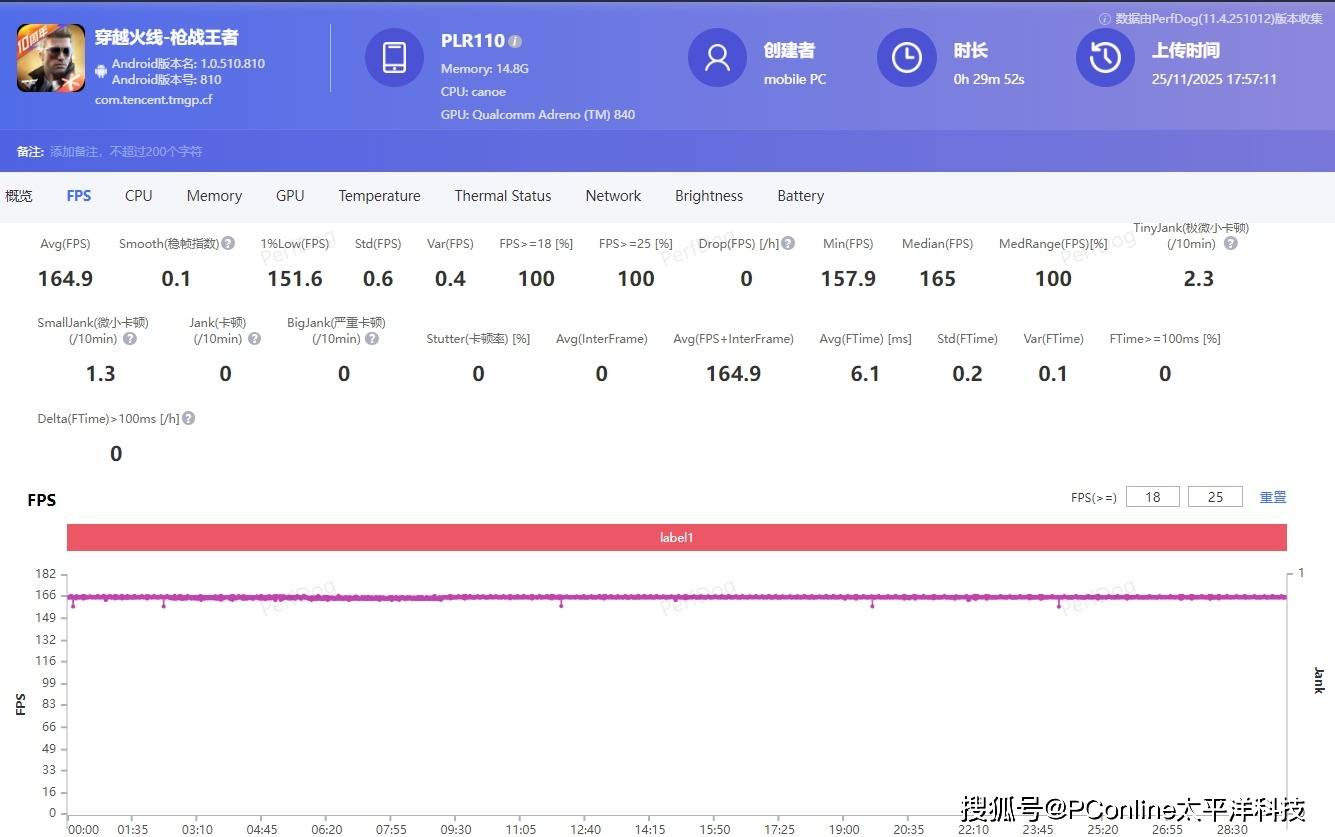Click the FPS threshold field showing 18
1335x837 pixels.
[1152, 497]
